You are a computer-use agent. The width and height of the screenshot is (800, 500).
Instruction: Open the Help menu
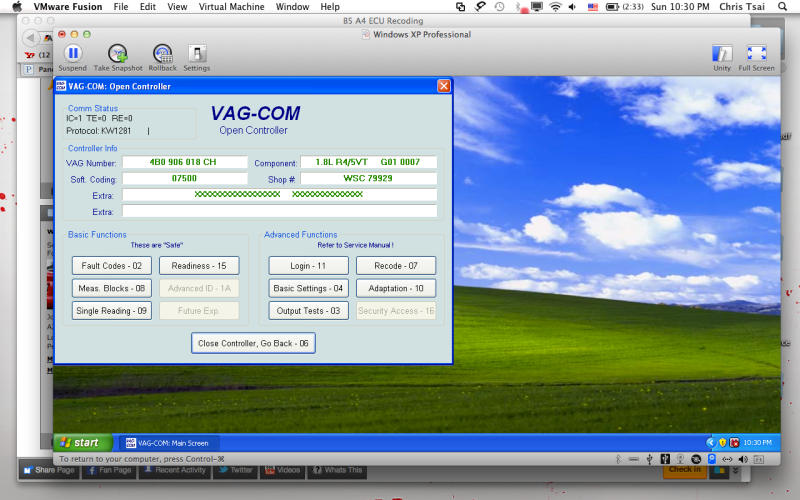coord(330,7)
